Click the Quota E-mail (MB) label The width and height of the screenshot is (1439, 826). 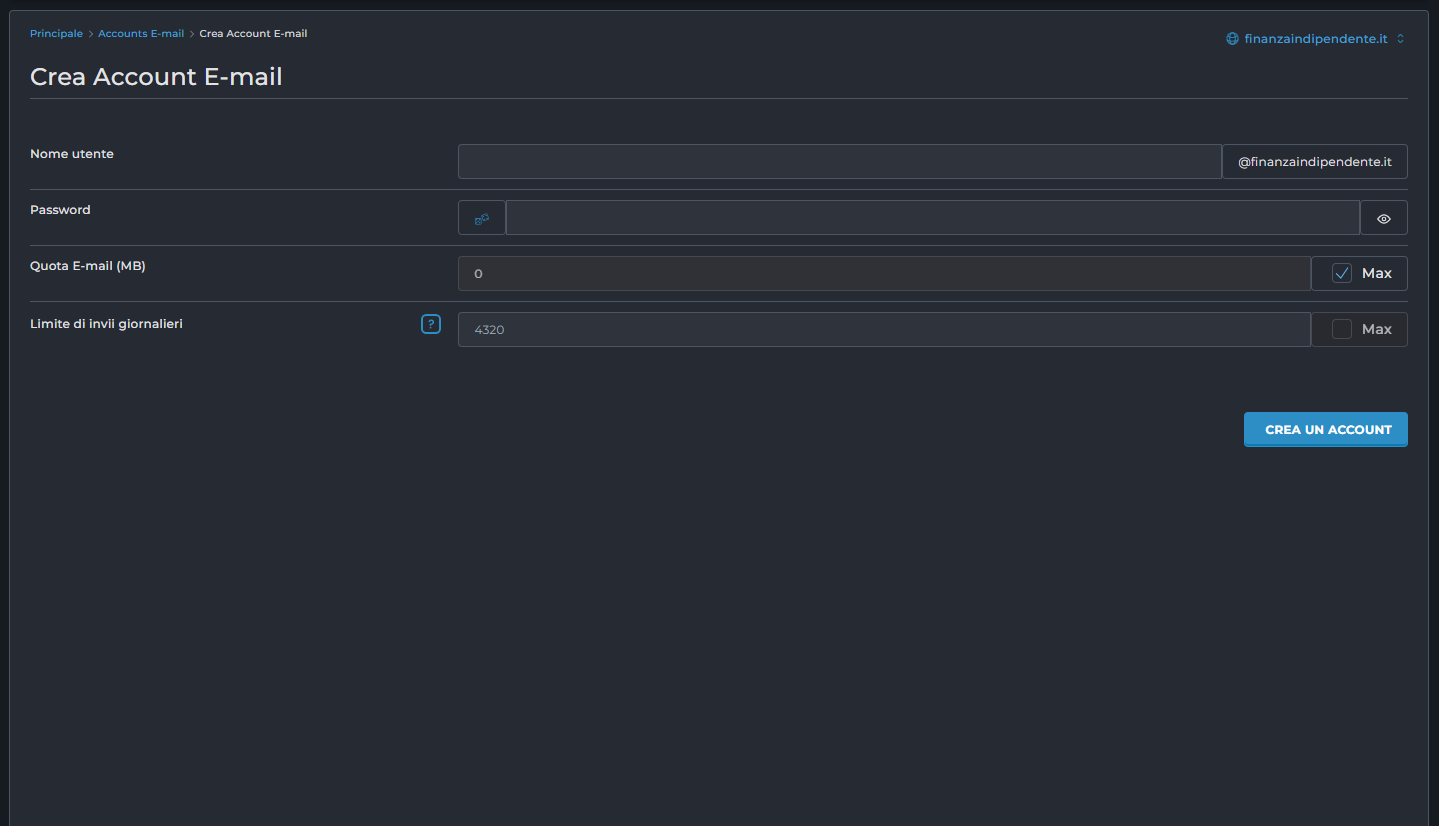click(x=88, y=266)
